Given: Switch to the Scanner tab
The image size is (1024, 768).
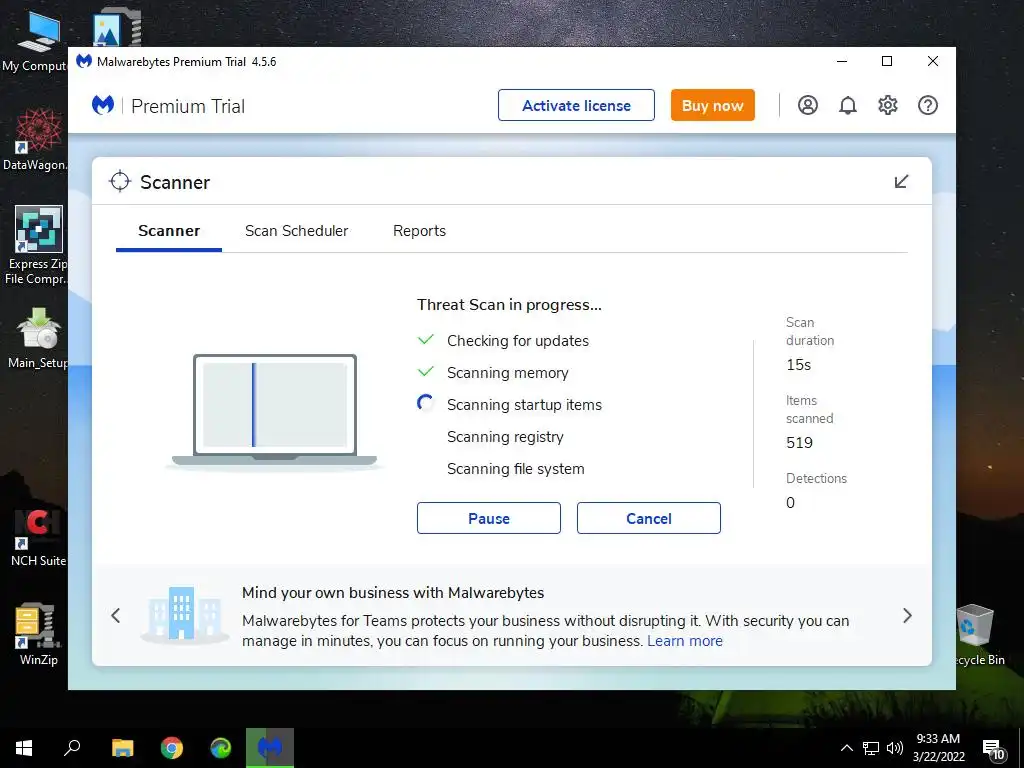Looking at the screenshot, I should pos(168,231).
